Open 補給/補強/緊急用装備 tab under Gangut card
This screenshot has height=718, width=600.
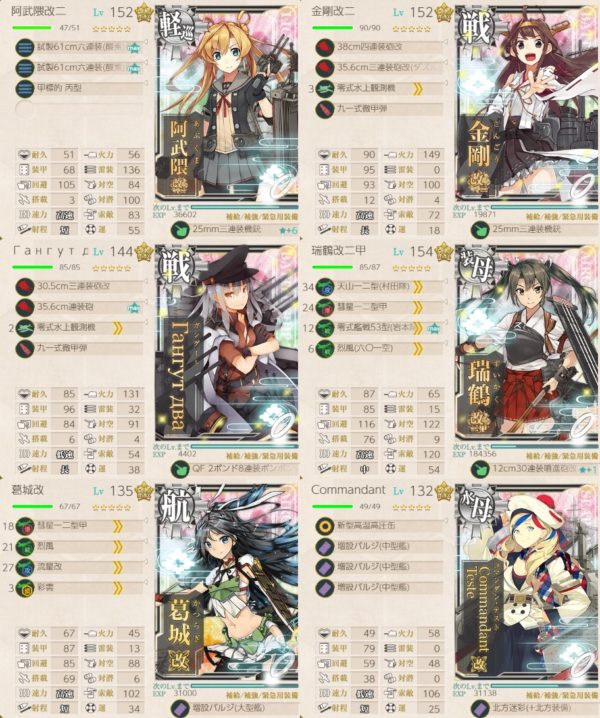262,456
